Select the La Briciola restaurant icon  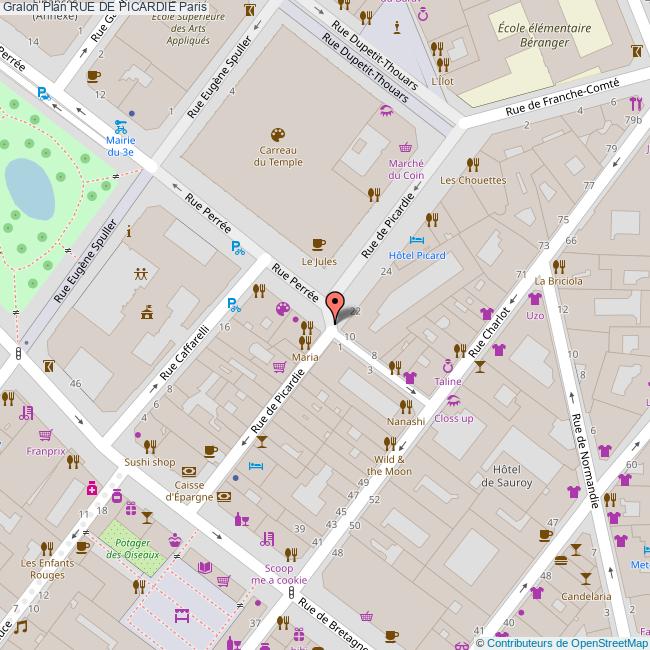[x=559, y=266]
